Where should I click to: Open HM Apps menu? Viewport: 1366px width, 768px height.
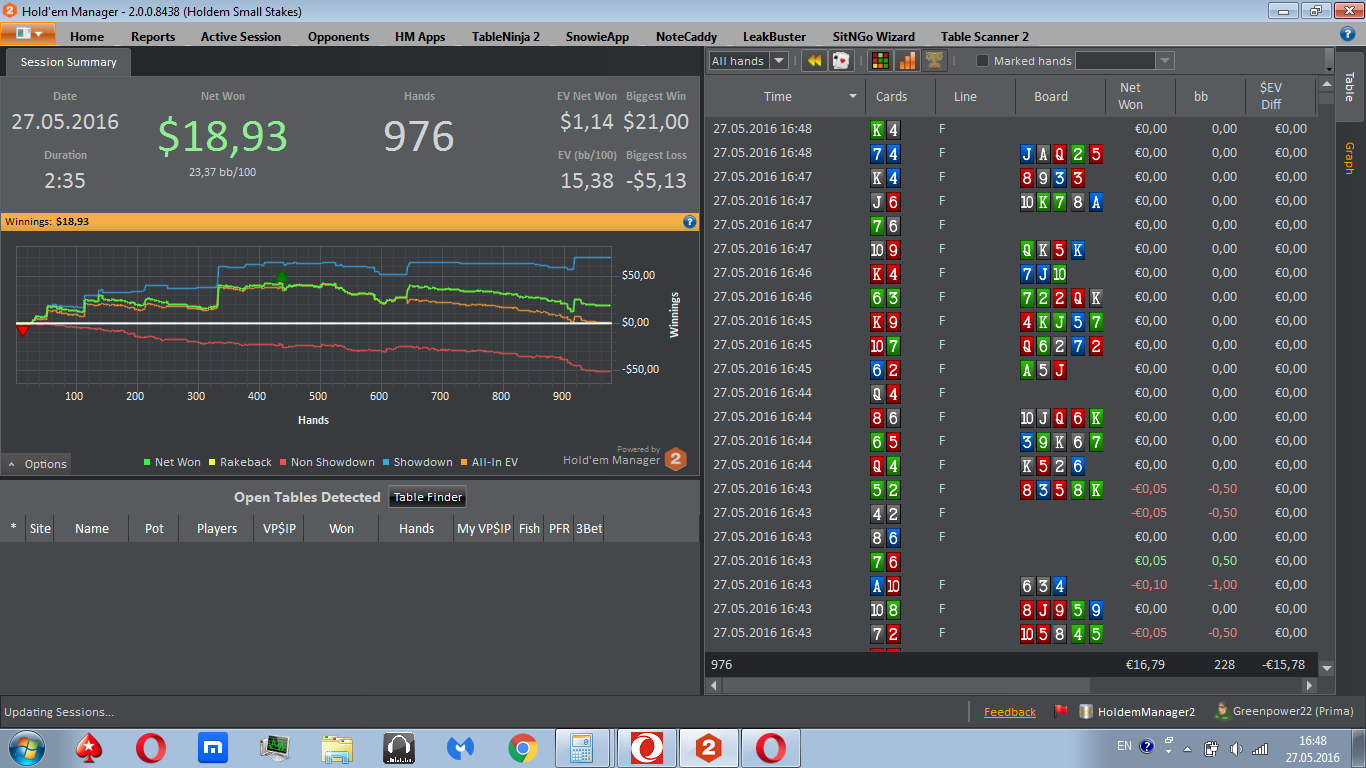420,36
